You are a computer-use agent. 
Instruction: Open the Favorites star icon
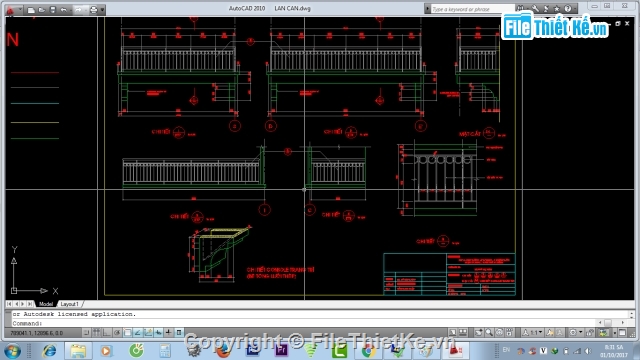pyautogui.click(x=557, y=9)
